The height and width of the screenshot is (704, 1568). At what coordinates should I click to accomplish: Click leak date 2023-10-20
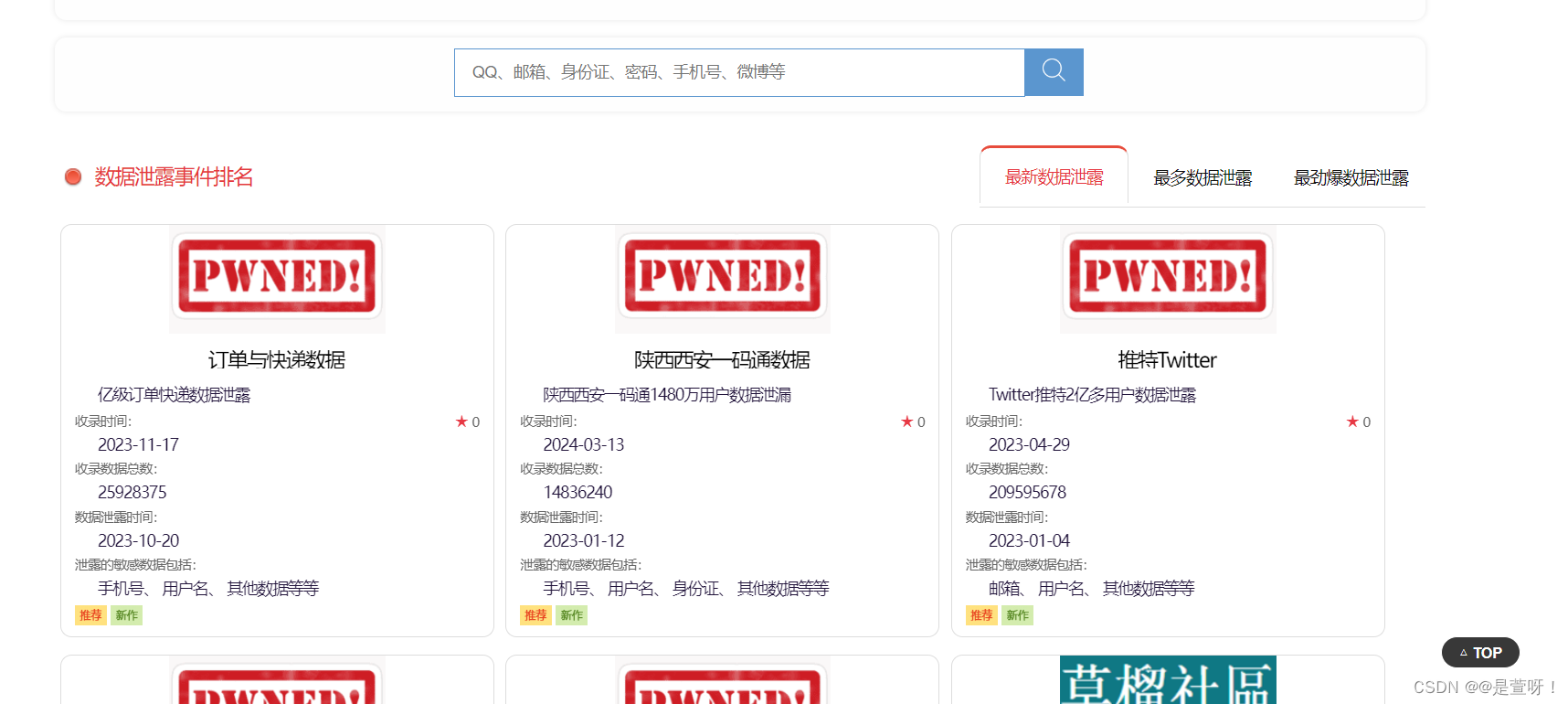[138, 540]
